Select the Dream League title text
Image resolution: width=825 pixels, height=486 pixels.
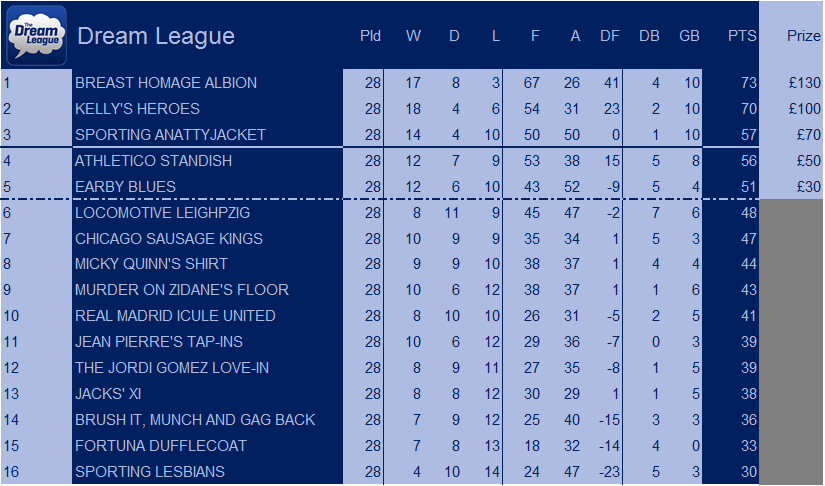156,36
